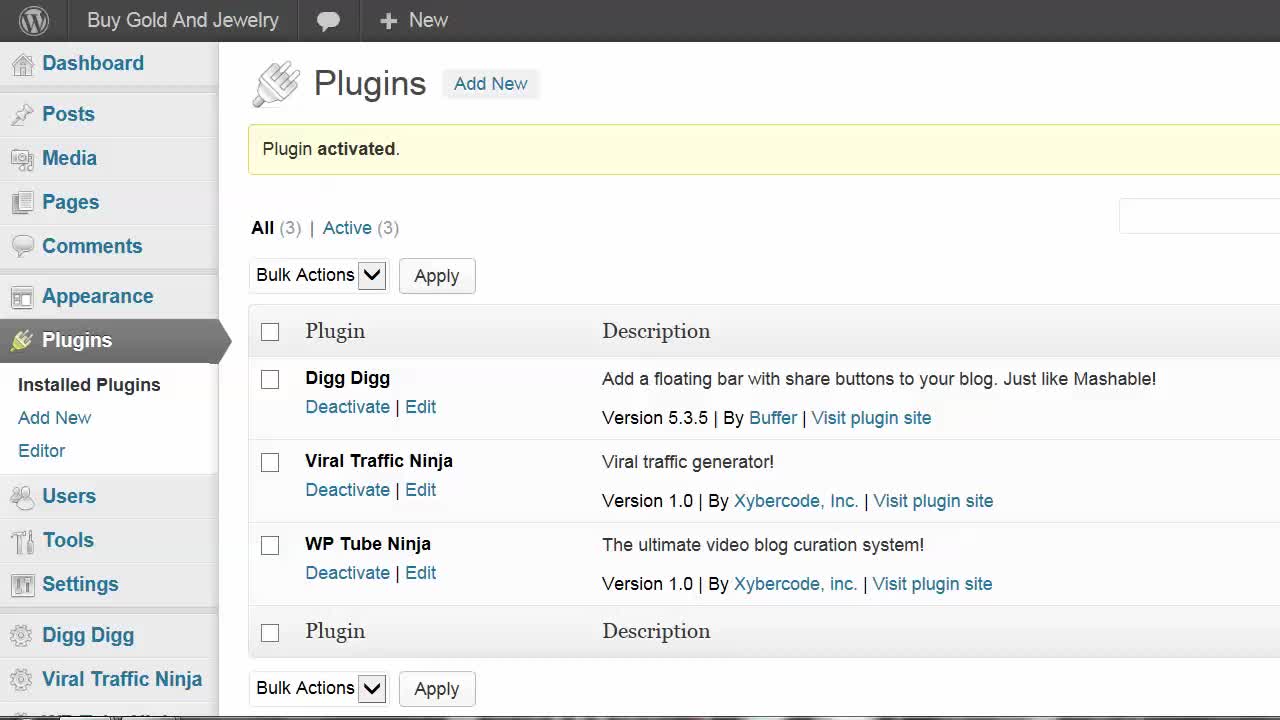Open the bottom Bulk Actions dropdown
This screenshot has height=720, width=1280.
[x=319, y=688]
